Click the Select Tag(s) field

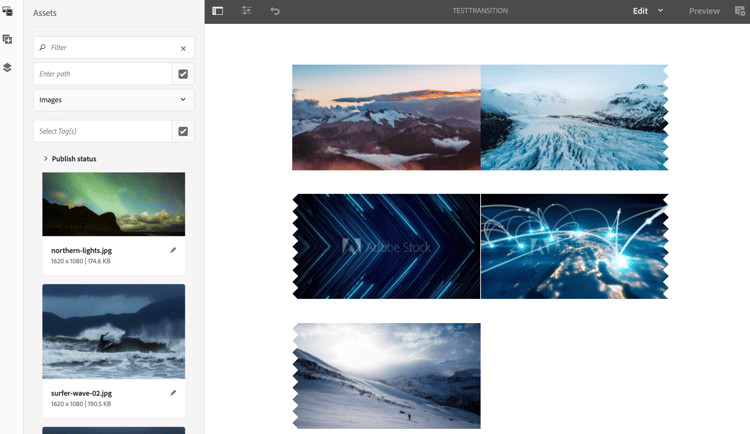pyautogui.click(x=102, y=131)
